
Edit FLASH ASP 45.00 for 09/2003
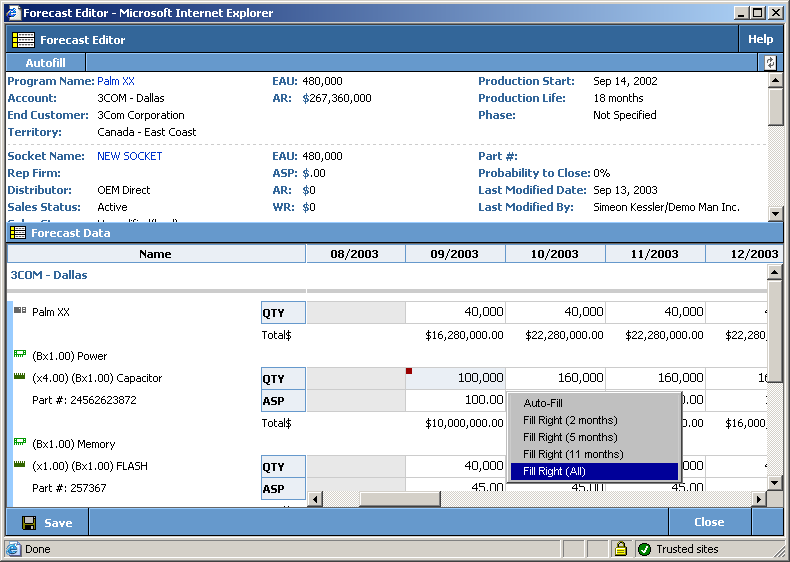point(455,485)
